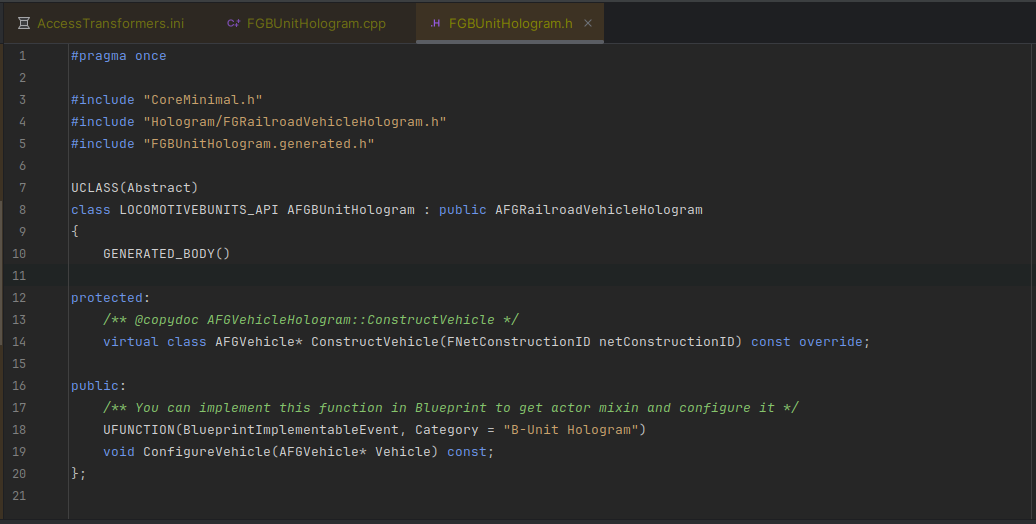Viewport: 1036px width, 524px height.
Task: Click the "protected:" access specifier
Action: click(110, 298)
